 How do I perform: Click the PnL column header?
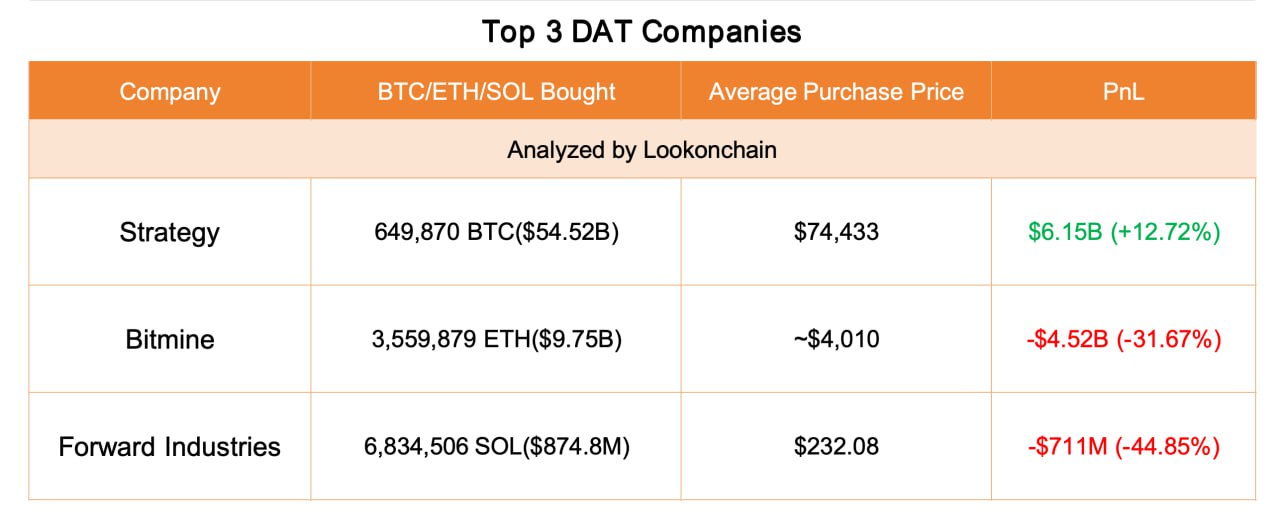1123,92
